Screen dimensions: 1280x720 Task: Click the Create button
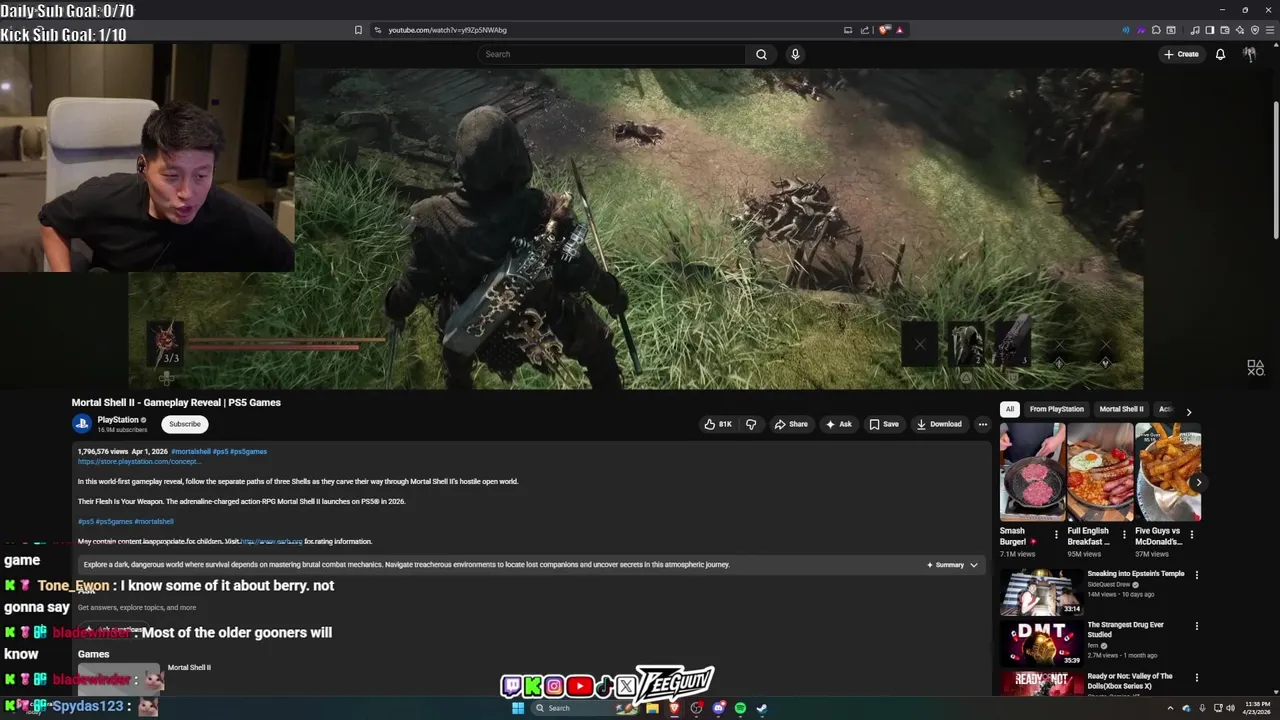(x=1181, y=54)
